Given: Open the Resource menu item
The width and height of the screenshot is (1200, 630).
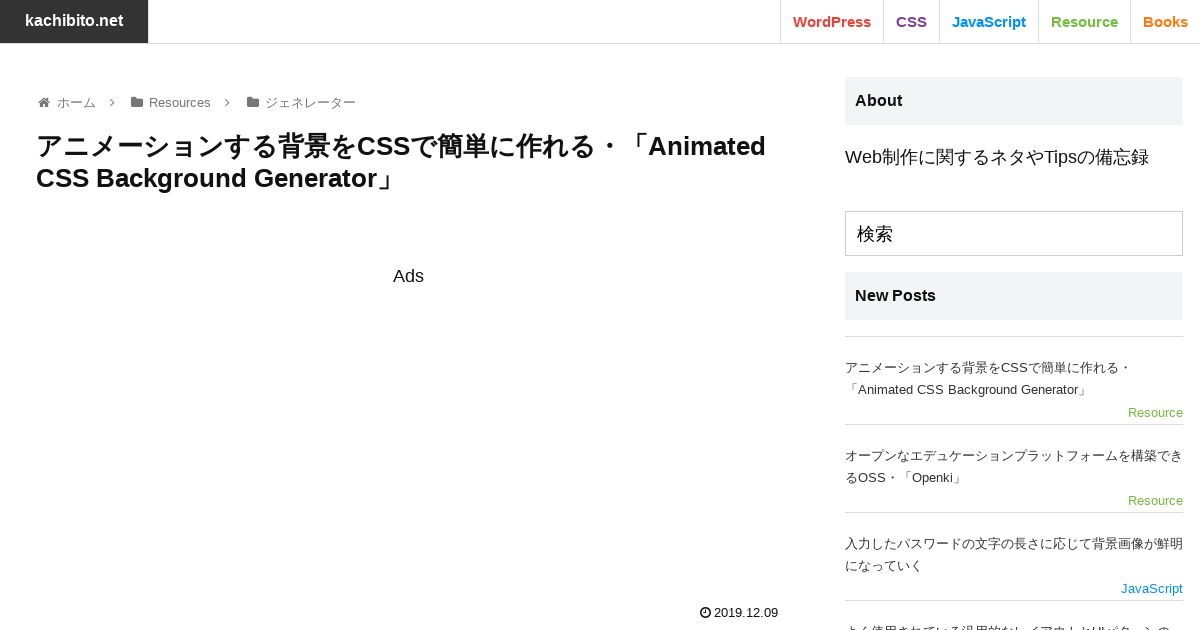Looking at the screenshot, I should [x=1084, y=22].
